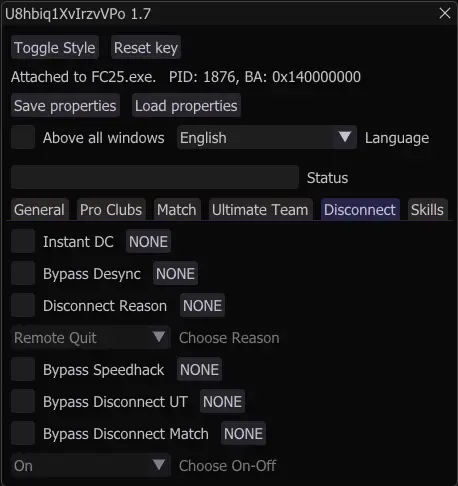Enable the Above all windows checkbox

(23, 137)
